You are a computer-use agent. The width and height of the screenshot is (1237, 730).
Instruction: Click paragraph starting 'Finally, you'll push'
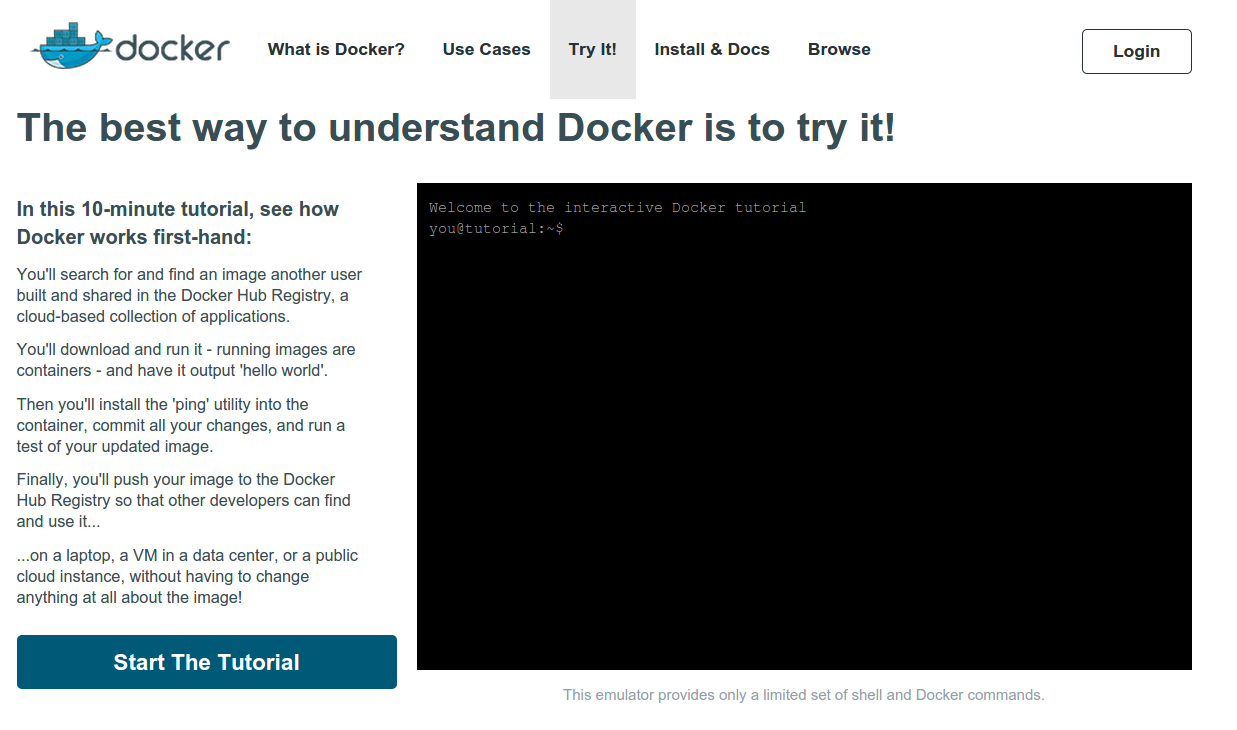(x=184, y=500)
